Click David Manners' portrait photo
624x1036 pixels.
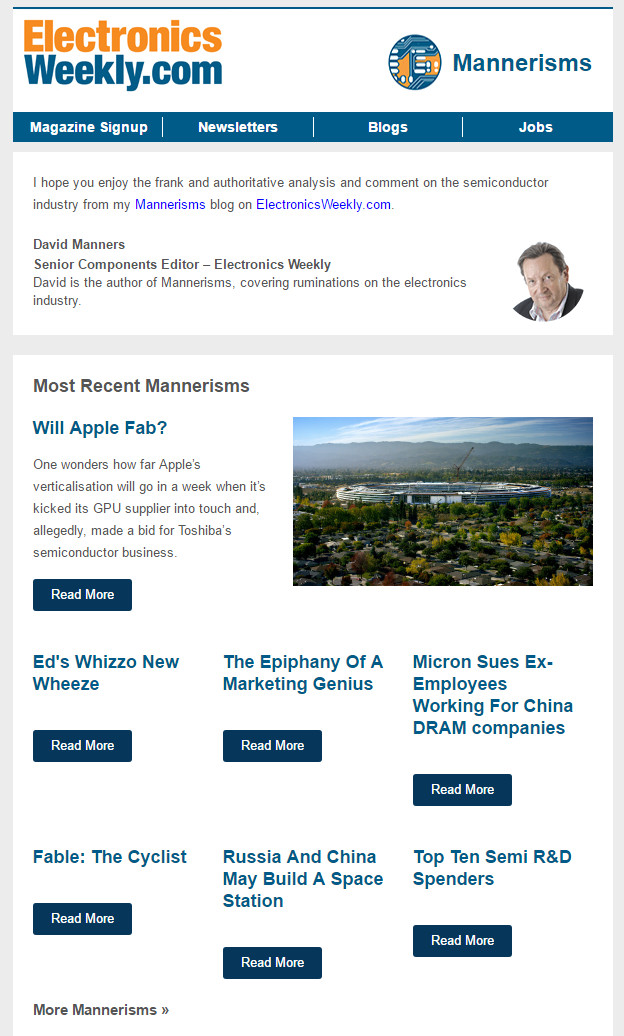coord(548,281)
